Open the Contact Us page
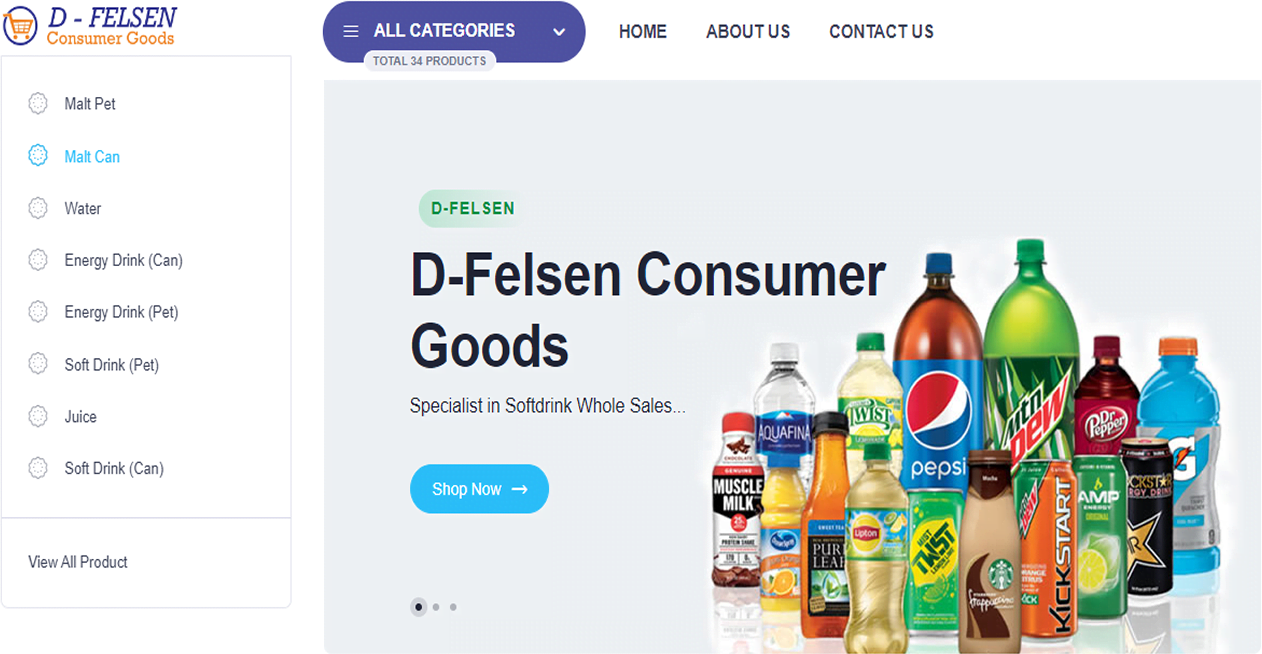1262x654 pixels. [x=881, y=32]
